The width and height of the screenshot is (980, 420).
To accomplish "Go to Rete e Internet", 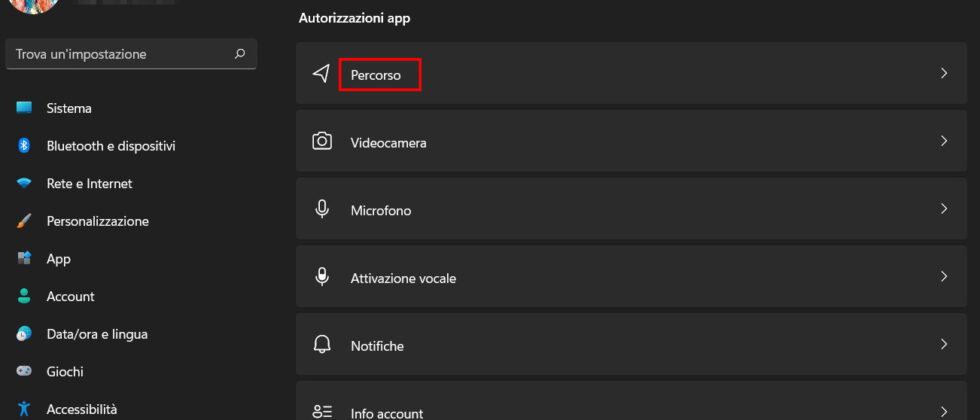I will point(89,184).
